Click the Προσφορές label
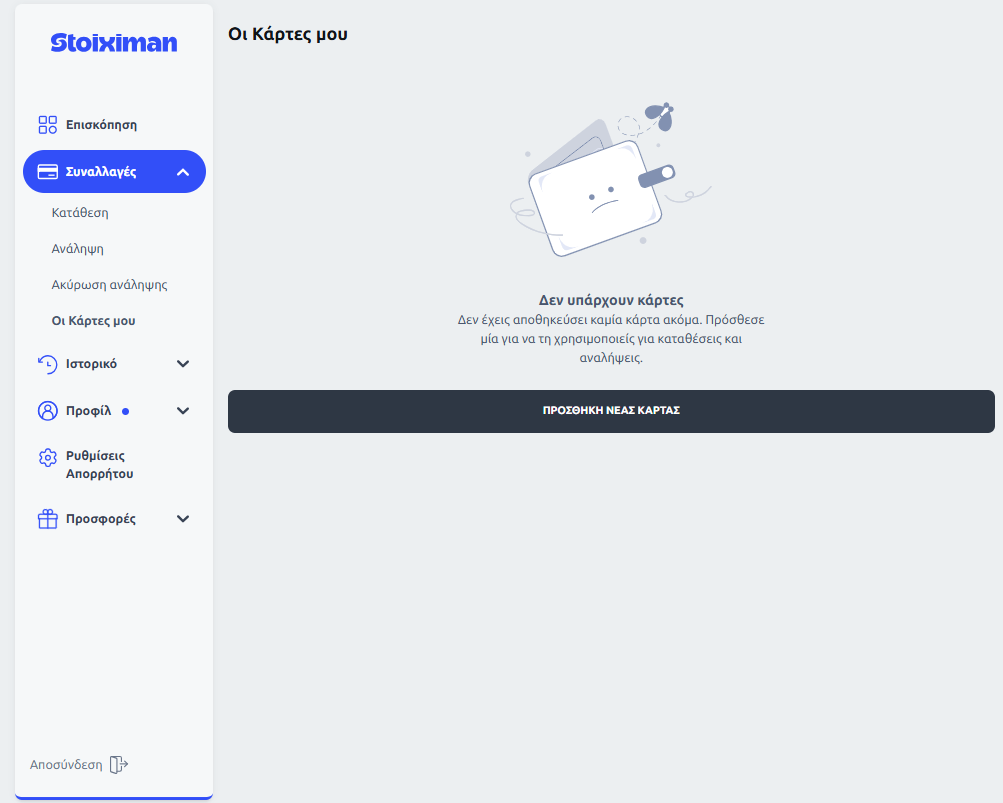 pyautogui.click(x=101, y=519)
